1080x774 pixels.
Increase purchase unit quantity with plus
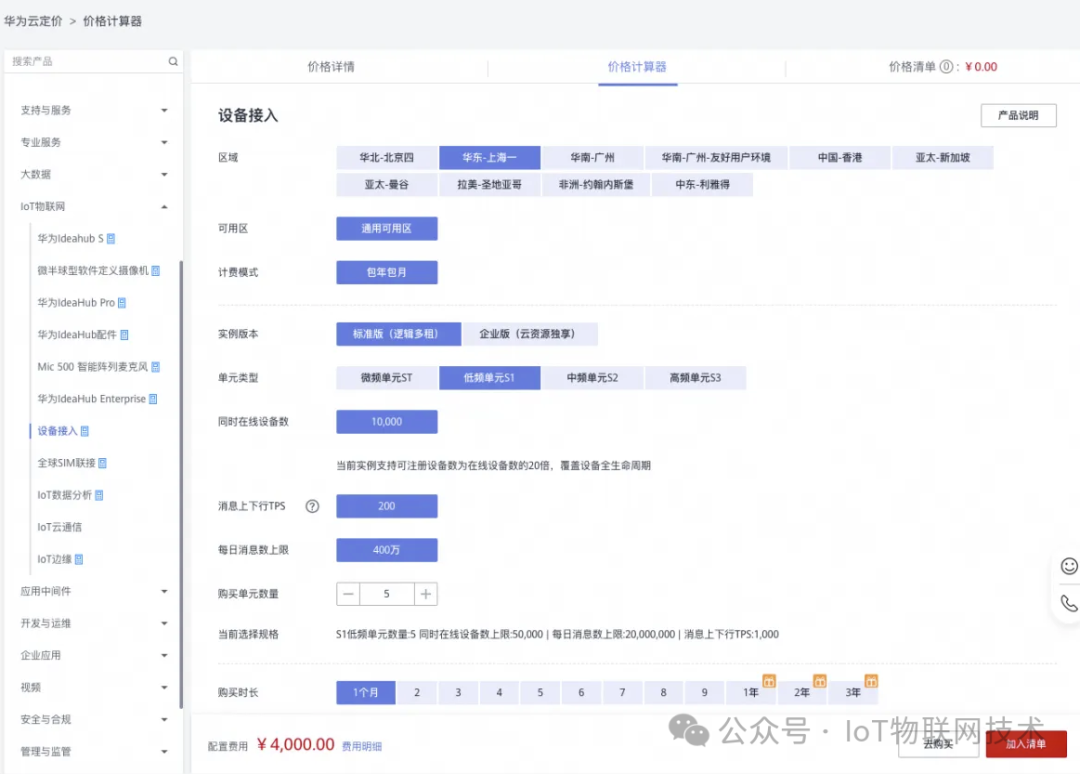coord(426,594)
